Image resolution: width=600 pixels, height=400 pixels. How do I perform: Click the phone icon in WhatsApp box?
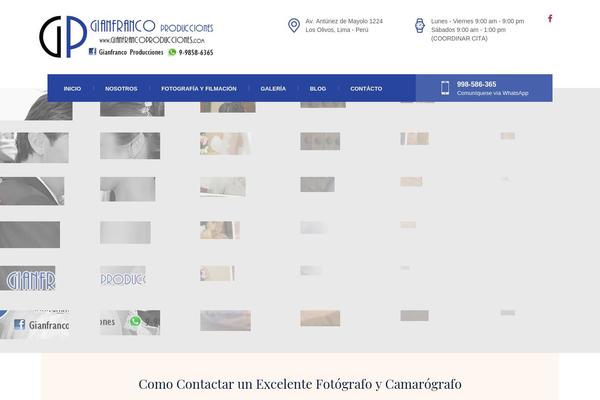tap(445, 88)
